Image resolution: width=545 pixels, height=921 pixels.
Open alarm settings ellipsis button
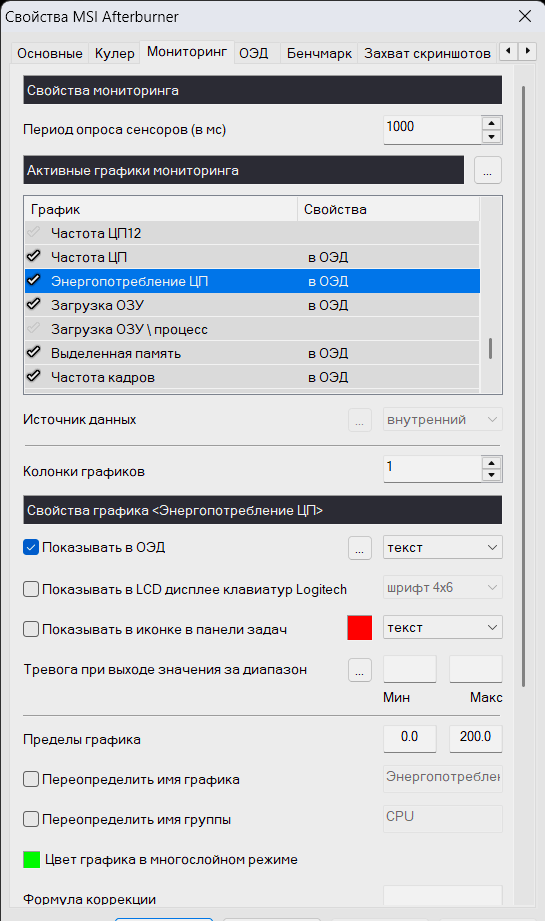point(359,670)
